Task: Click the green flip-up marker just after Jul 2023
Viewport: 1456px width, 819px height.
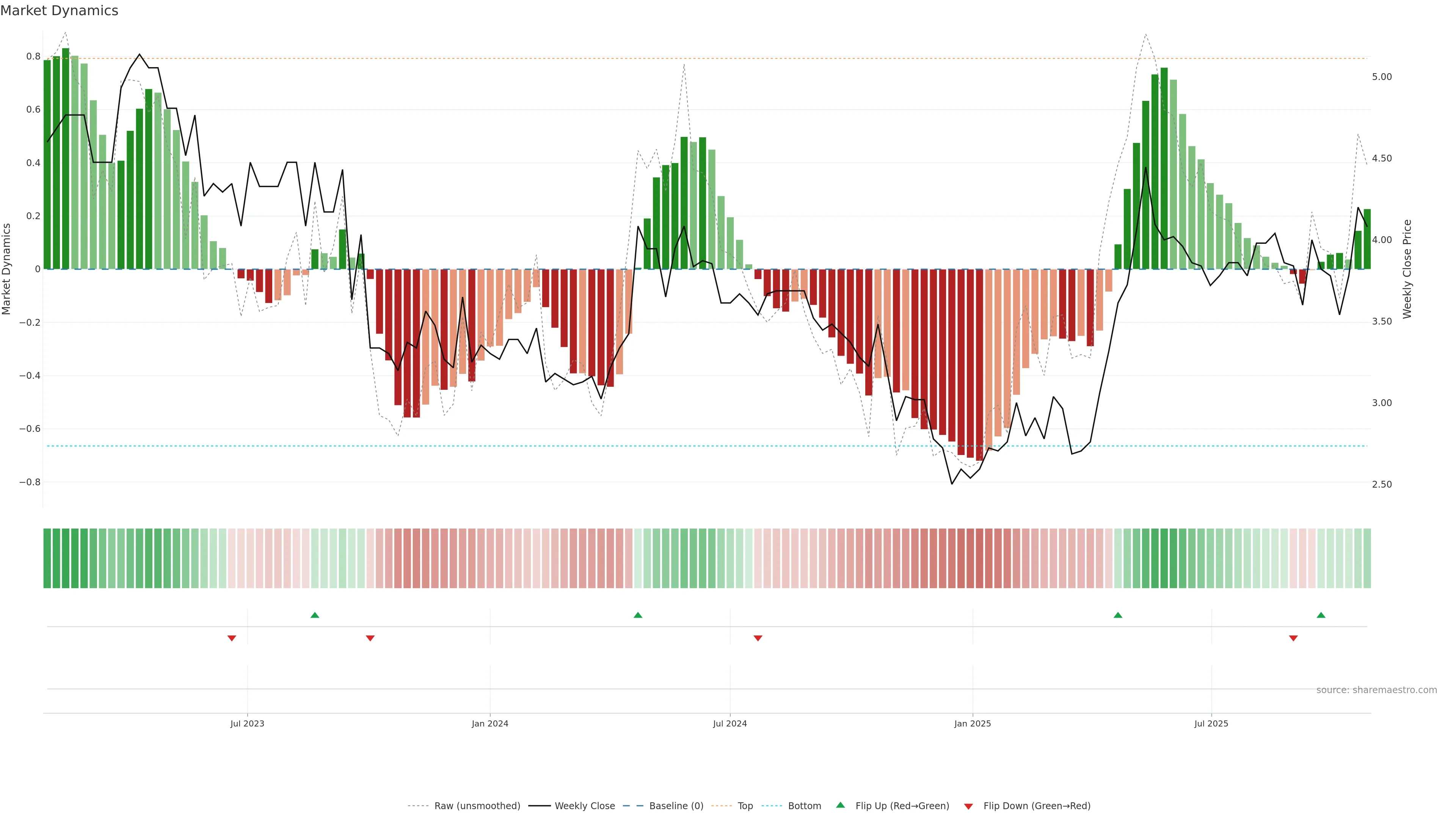Action: [x=315, y=615]
